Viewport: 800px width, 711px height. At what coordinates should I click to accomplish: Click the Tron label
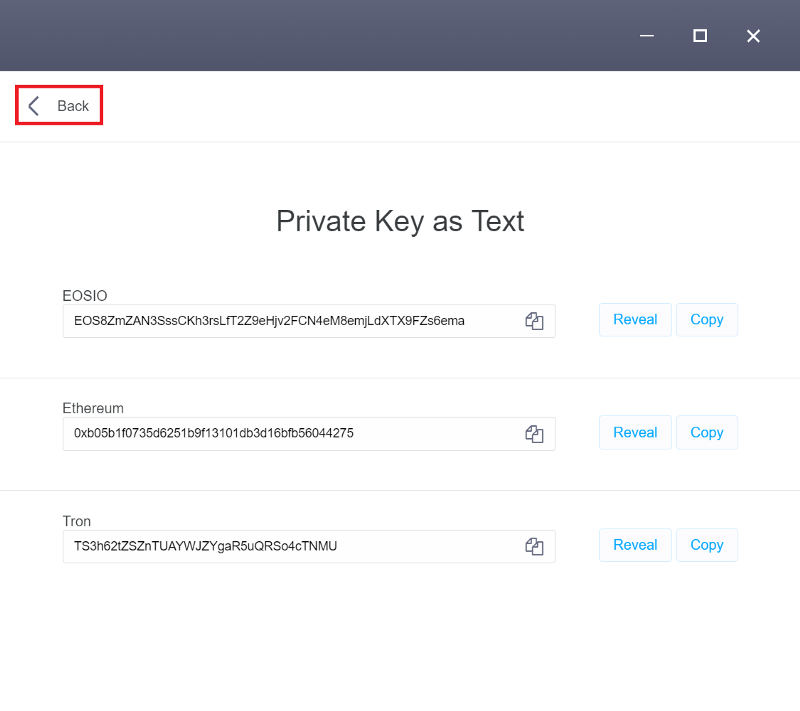click(x=77, y=521)
